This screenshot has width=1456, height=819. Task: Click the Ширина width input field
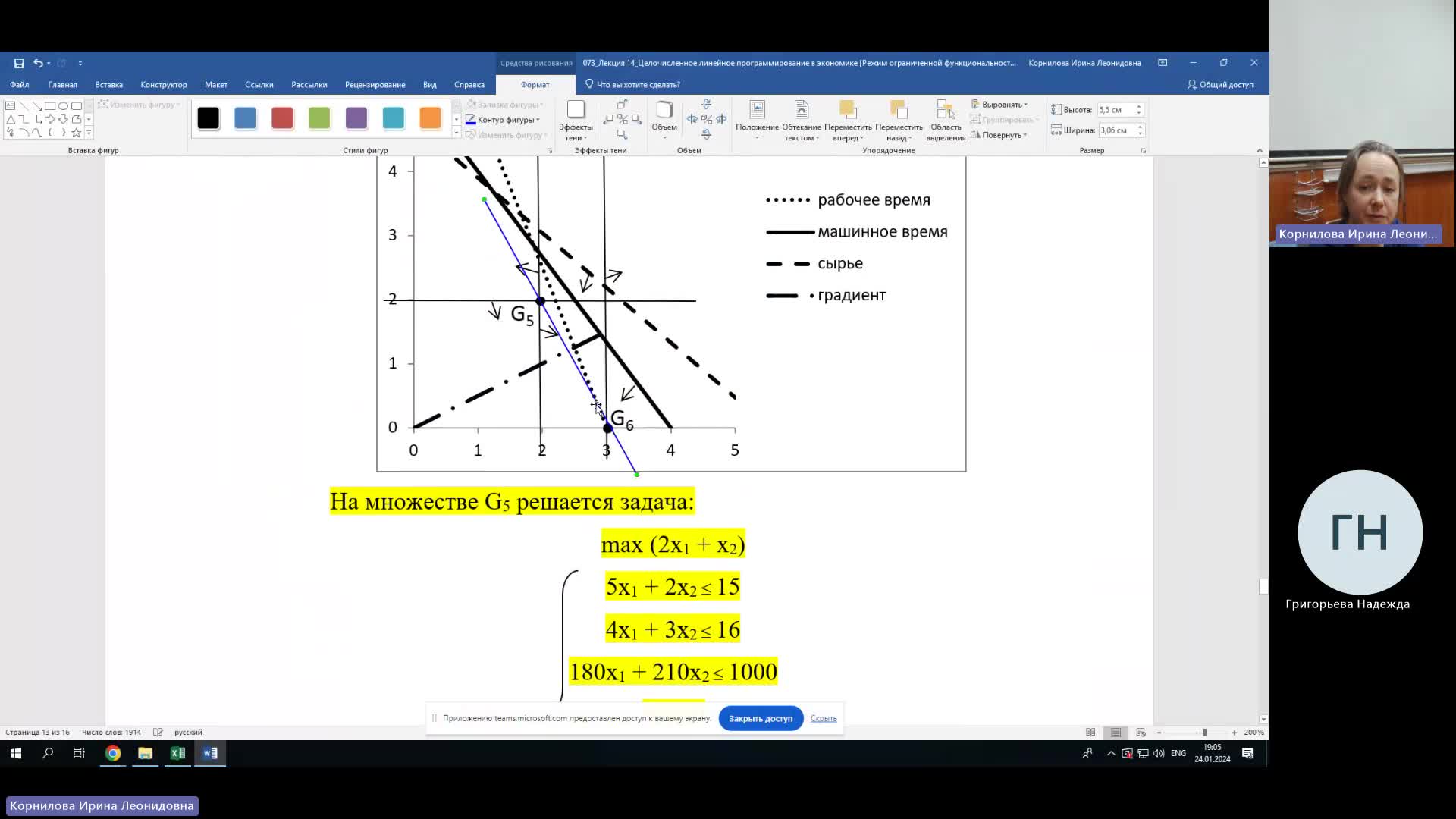tap(1116, 130)
